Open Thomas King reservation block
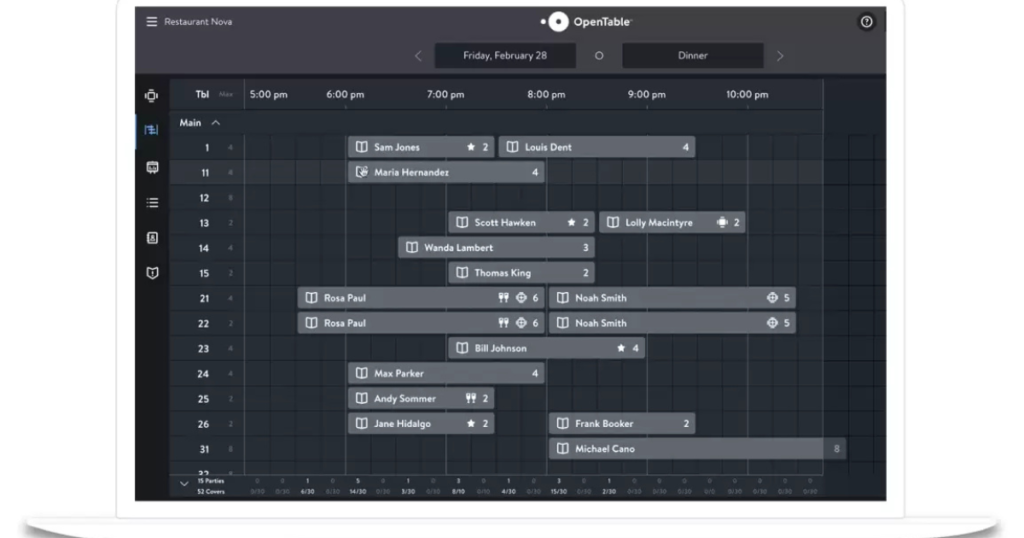Screen dimensions: 1024x538 coord(521,273)
